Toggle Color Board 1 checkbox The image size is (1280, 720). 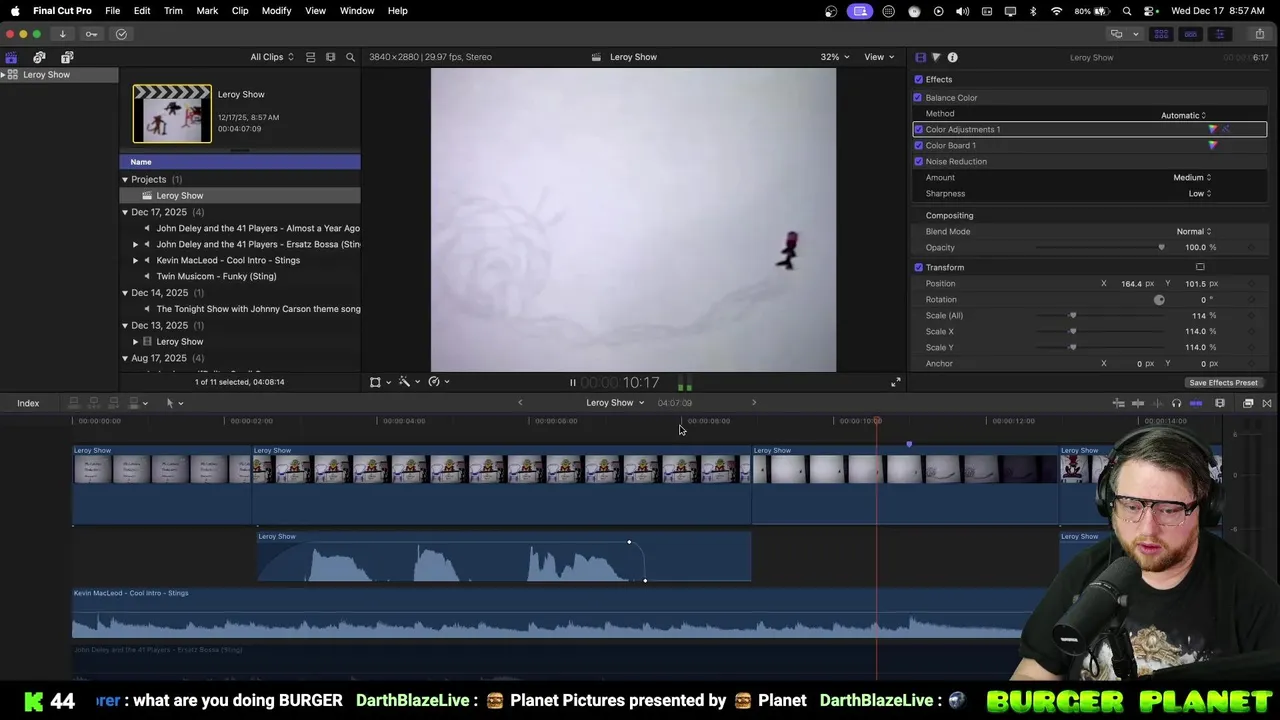918,145
